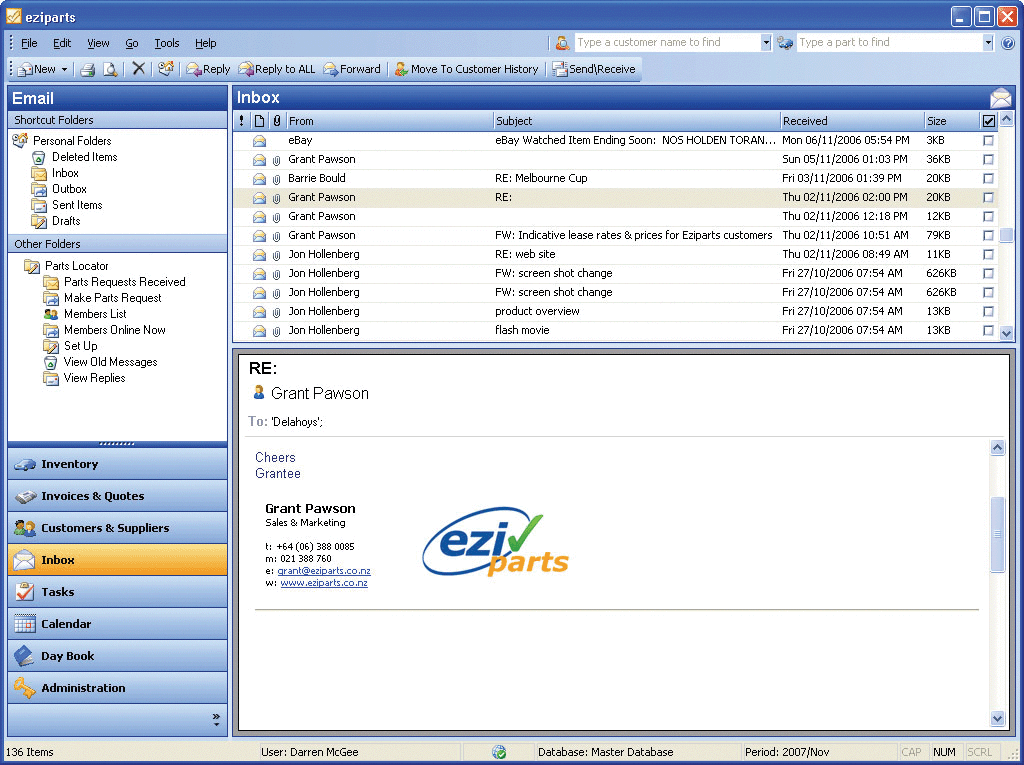
Task: Sort by the attachment paperclip column
Action: (277, 121)
